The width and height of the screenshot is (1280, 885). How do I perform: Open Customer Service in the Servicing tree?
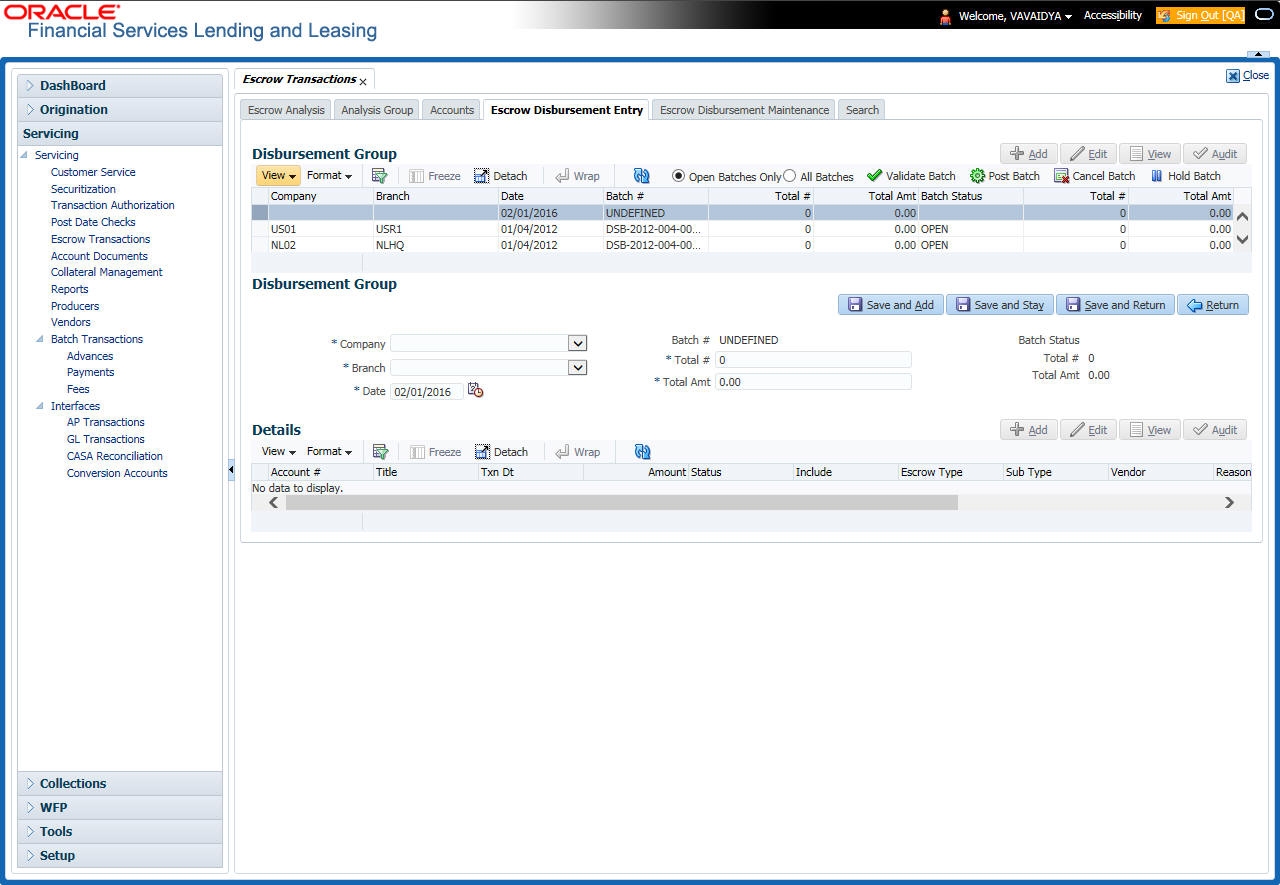[x=93, y=172]
